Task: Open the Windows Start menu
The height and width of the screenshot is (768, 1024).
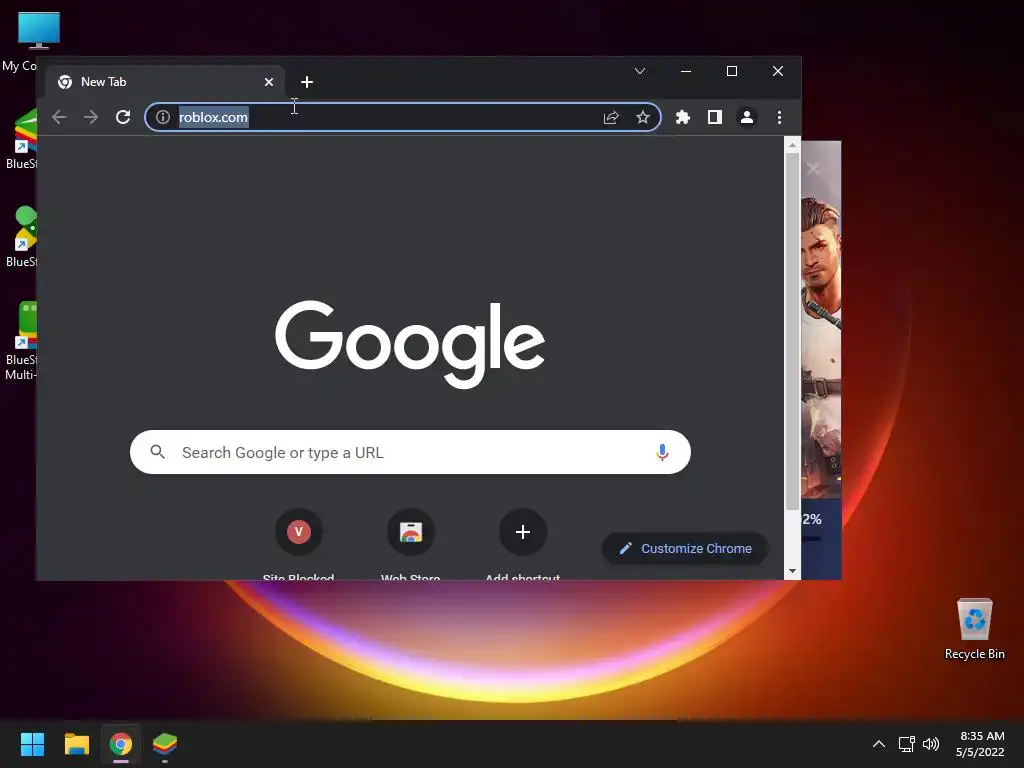Action: pyautogui.click(x=32, y=744)
